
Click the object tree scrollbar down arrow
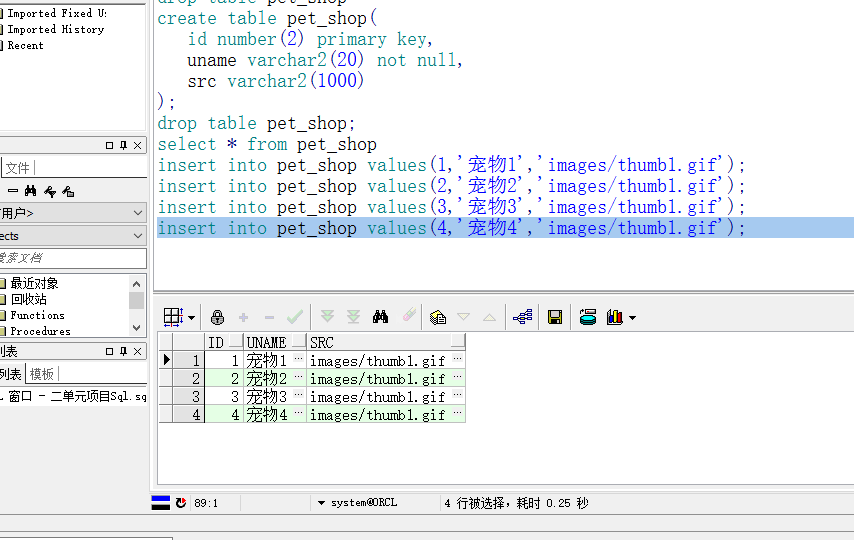click(137, 328)
